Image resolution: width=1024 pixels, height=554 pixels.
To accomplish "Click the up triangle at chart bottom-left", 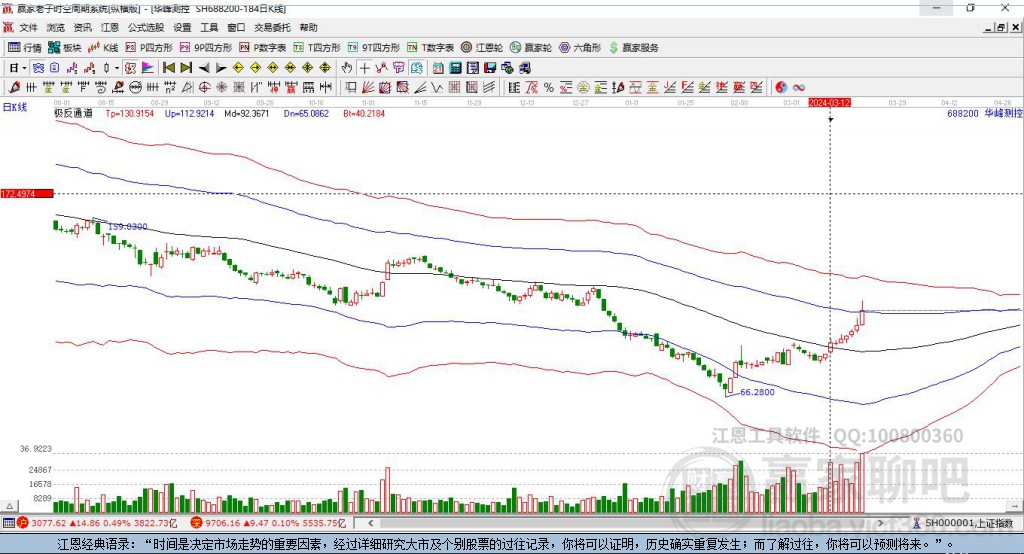I will click(x=10, y=506).
